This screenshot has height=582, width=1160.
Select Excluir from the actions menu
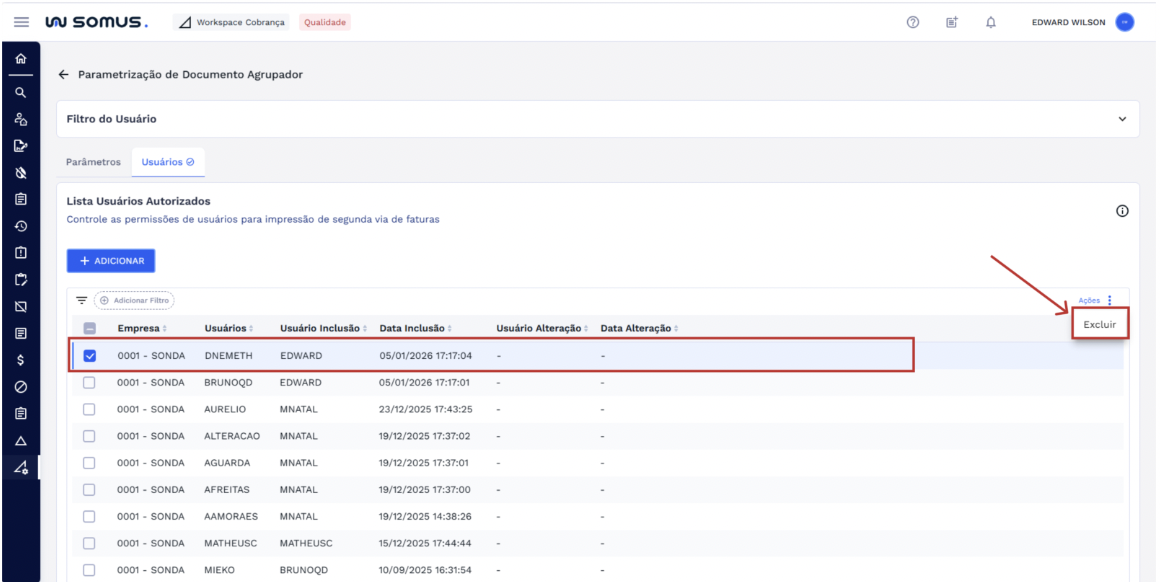click(1099, 325)
